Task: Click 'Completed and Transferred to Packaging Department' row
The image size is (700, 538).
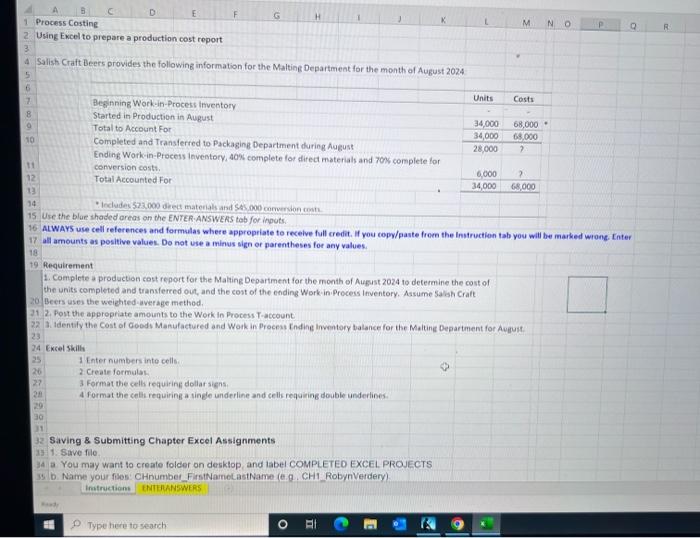Action: (223, 143)
